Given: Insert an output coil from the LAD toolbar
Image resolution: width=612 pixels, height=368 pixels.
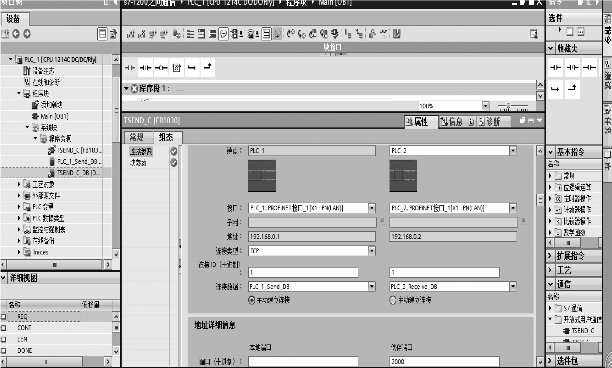Looking at the screenshot, I should tap(161, 68).
